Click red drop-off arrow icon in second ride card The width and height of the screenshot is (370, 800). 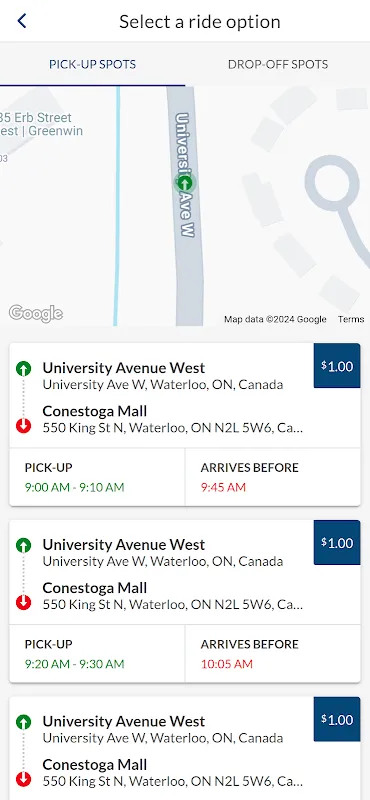(23, 603)
